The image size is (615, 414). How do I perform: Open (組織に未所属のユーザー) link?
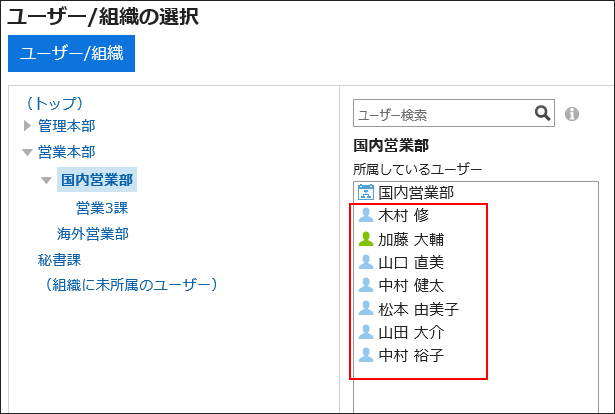pos(131,285)
